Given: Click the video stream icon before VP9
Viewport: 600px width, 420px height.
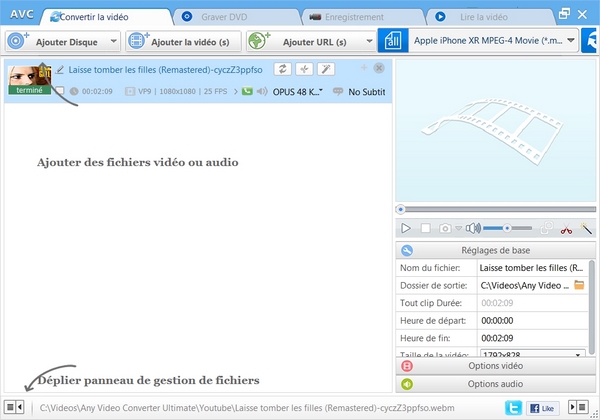Looking at the screenshot, I should coord(130,91).
